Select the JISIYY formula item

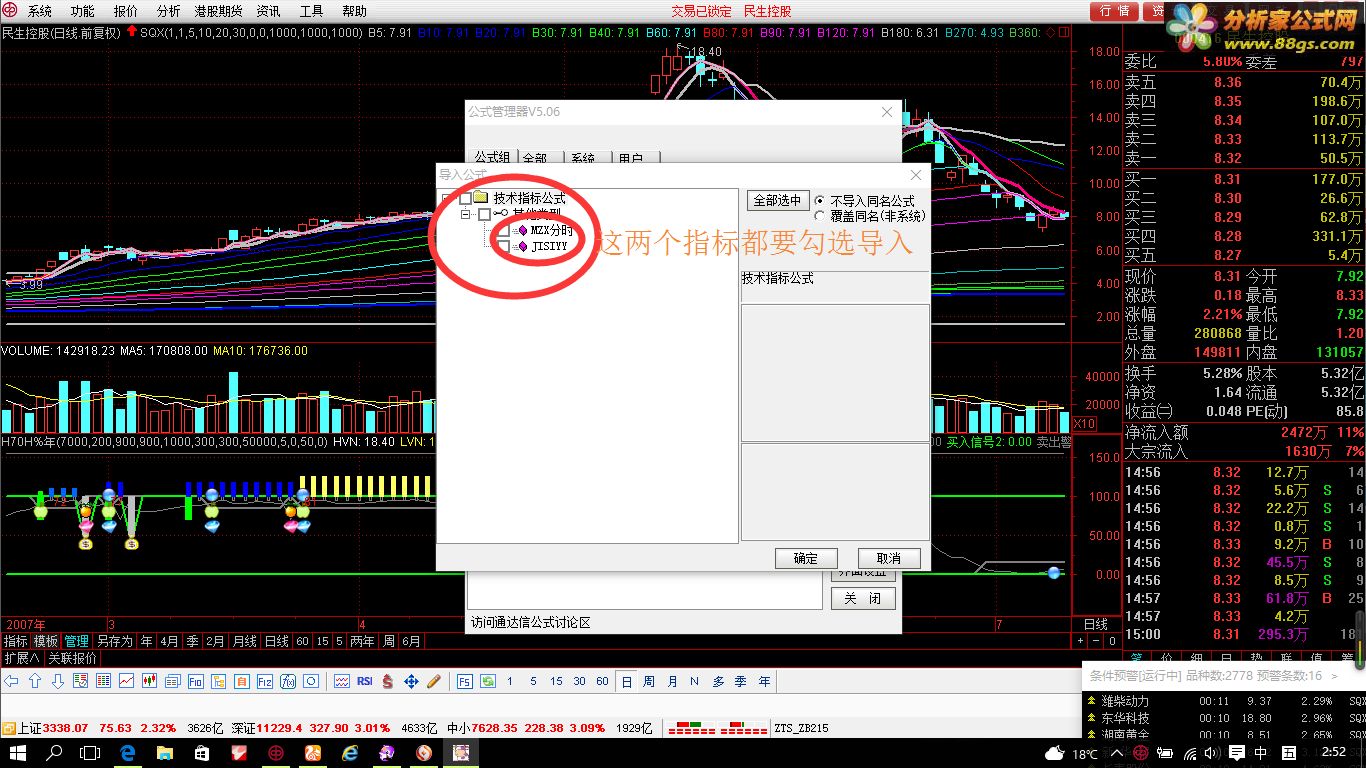coord(549,245)
